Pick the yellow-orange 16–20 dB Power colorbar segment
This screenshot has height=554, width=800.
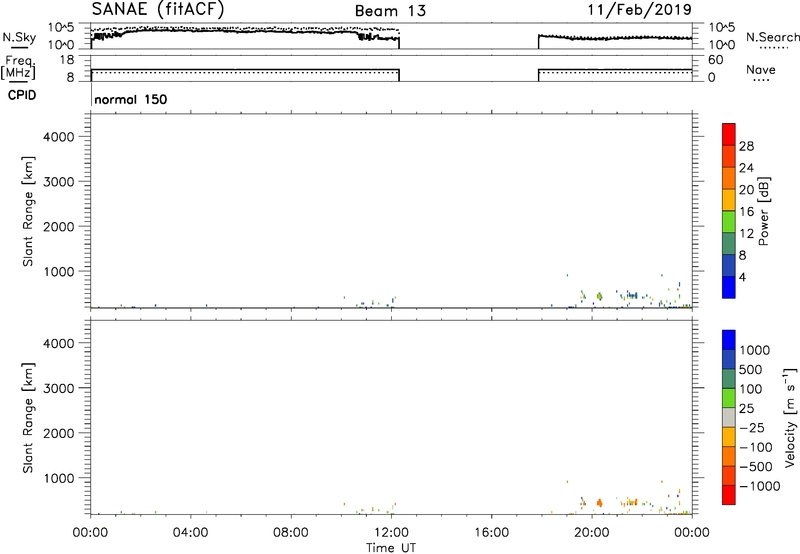[x=729, y=199]
